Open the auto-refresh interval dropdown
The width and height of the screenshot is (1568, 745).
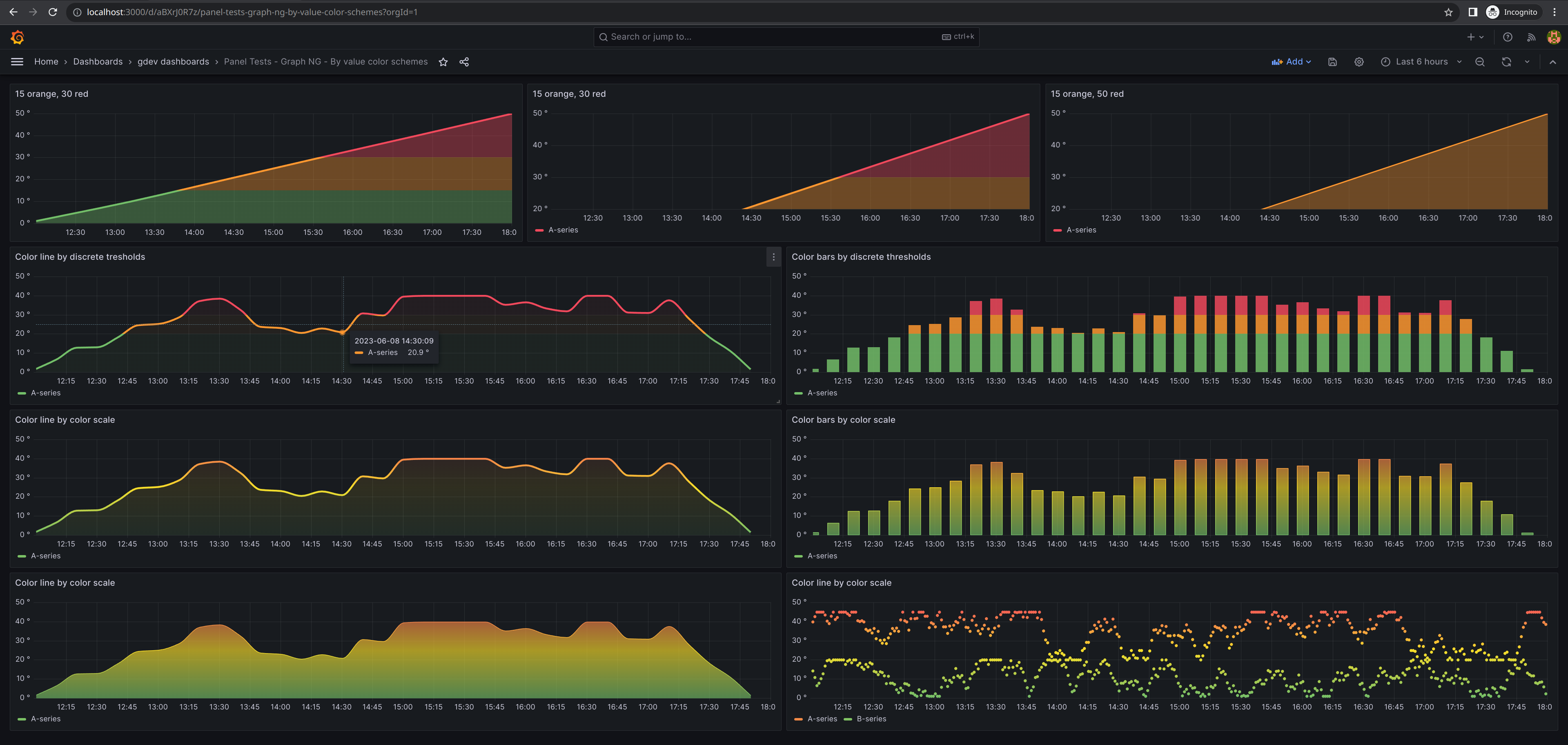pos(1527,62)
